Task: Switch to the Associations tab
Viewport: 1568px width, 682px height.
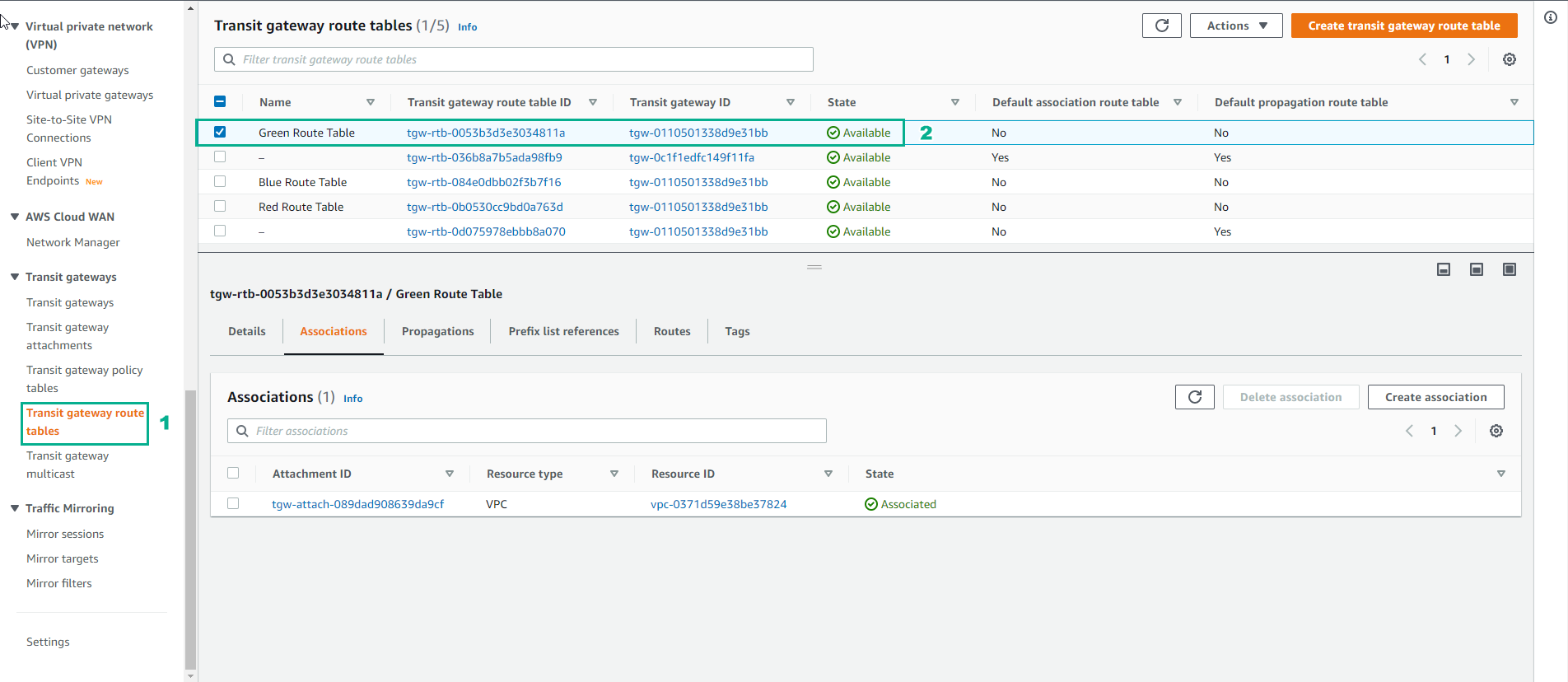Action: (x=334, y=331)
